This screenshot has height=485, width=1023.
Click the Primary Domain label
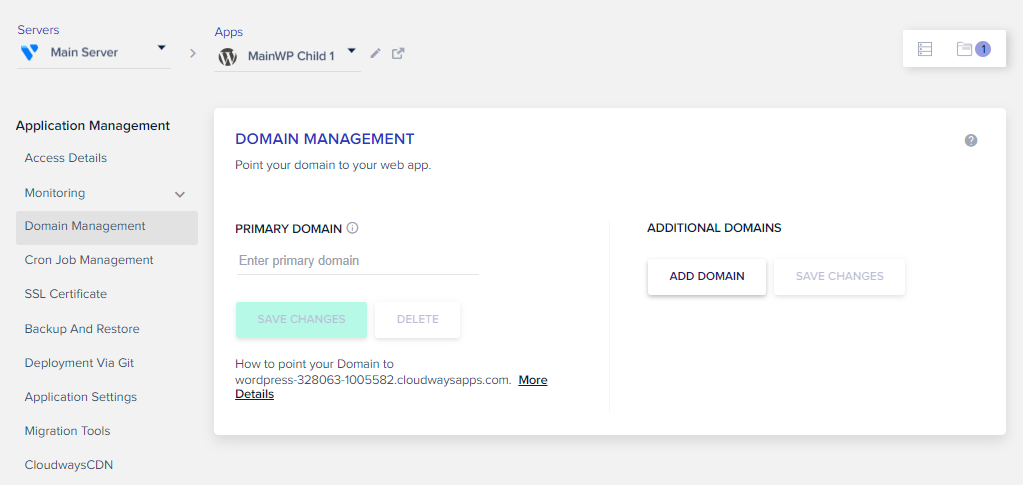(x=288, y=228)
